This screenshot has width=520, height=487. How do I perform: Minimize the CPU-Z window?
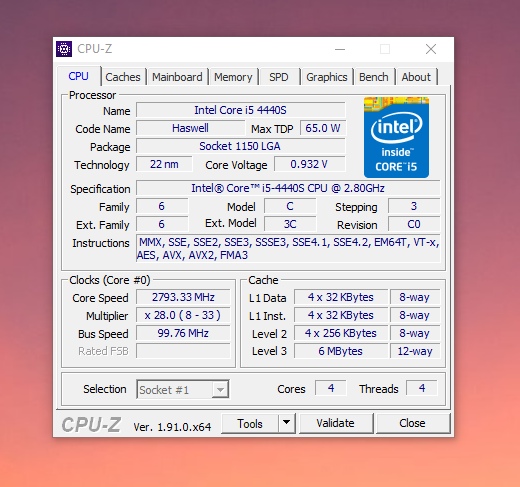(340, 49)
